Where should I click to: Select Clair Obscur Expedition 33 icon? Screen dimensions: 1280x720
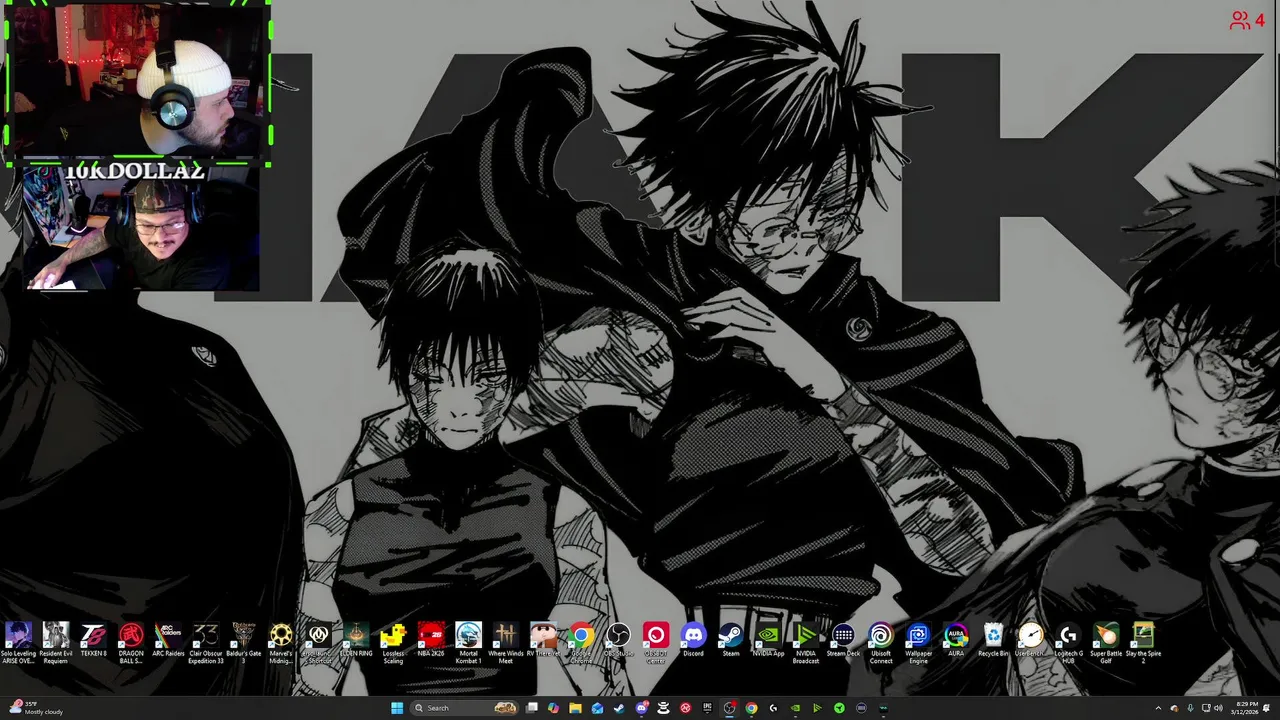(206, 642)
